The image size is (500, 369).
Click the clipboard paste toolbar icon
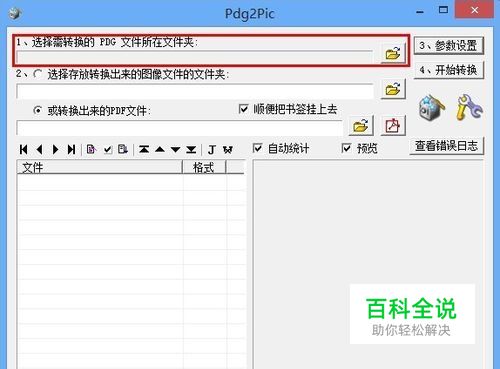[123, 149]
